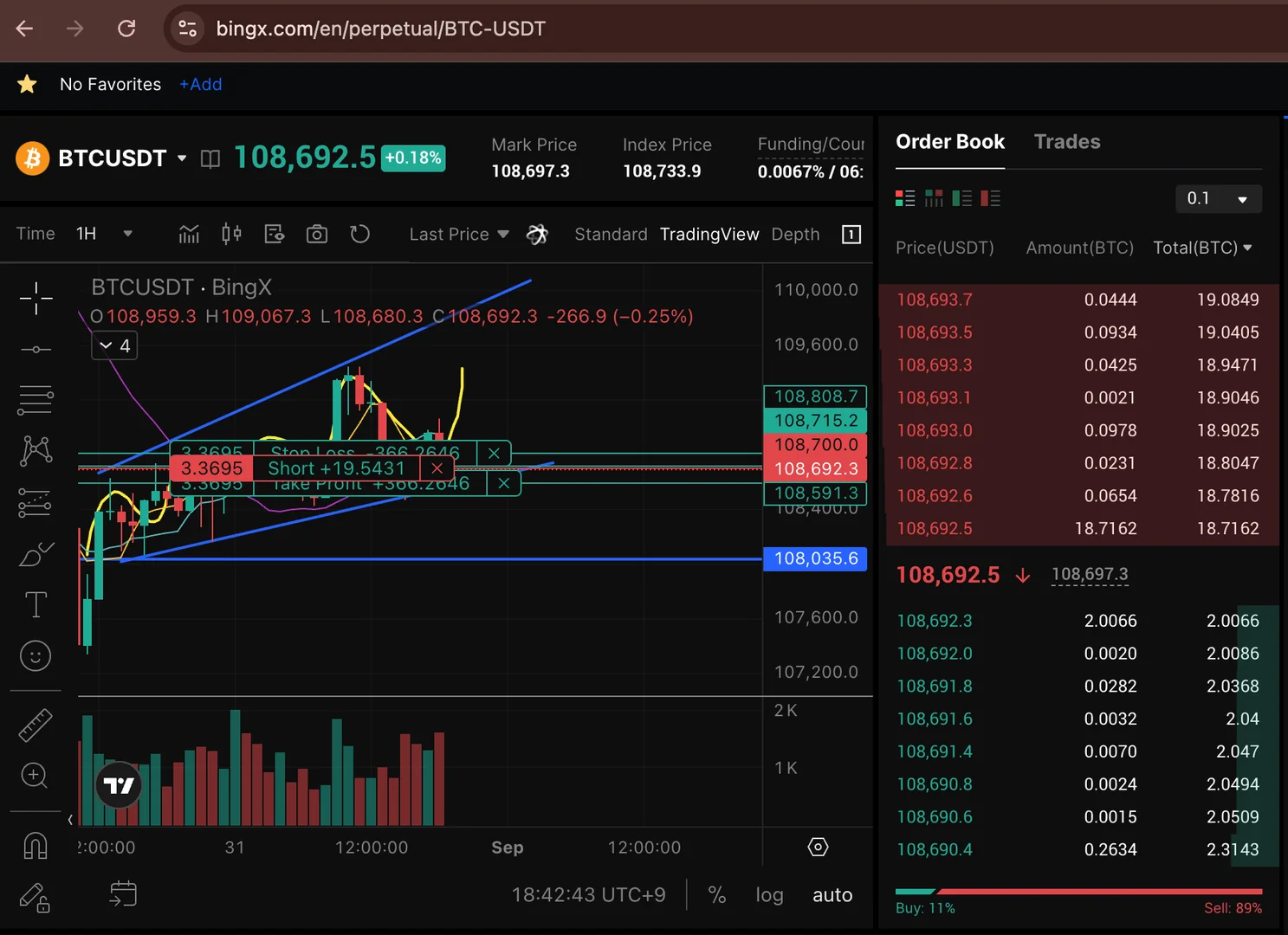The height and width of the screenshot is (935, 1288).
Task: Switch to the Order Book tab
Action: [950, 142]
